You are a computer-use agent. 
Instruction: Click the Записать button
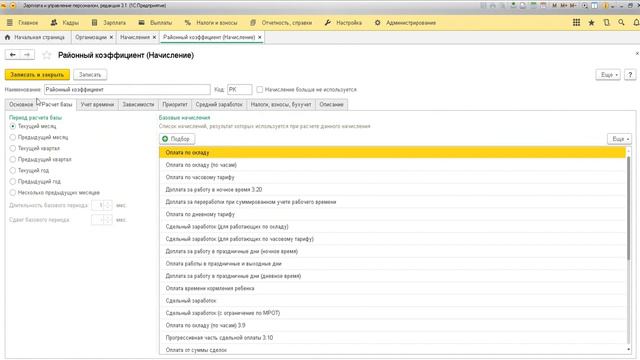(90, 75)
